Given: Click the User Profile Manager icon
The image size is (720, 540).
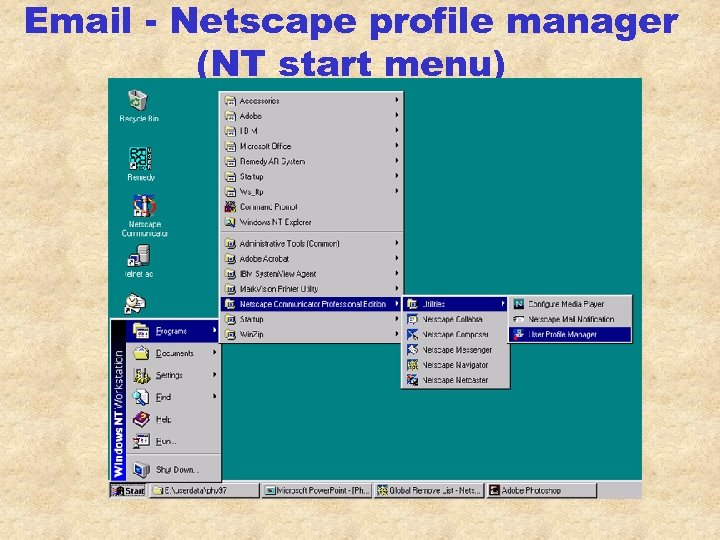Looking at the screenshot, I should [518, 334].
